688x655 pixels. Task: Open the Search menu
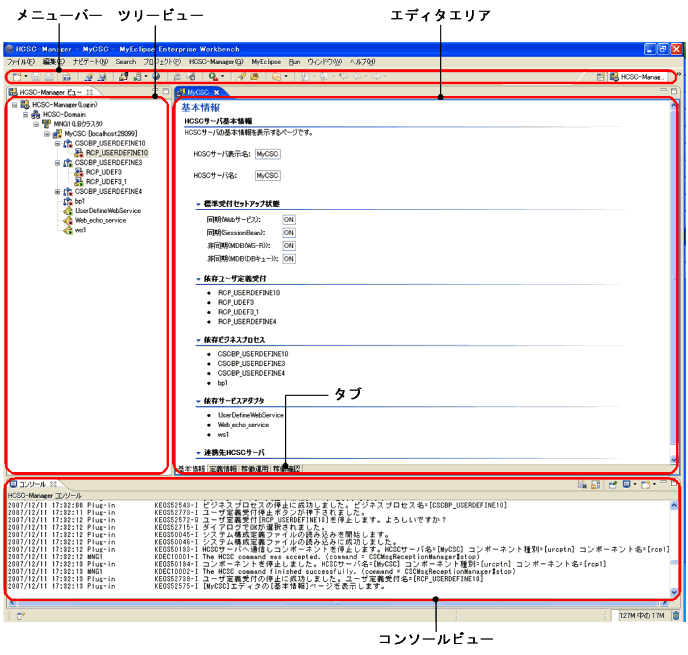coord(125,62)
